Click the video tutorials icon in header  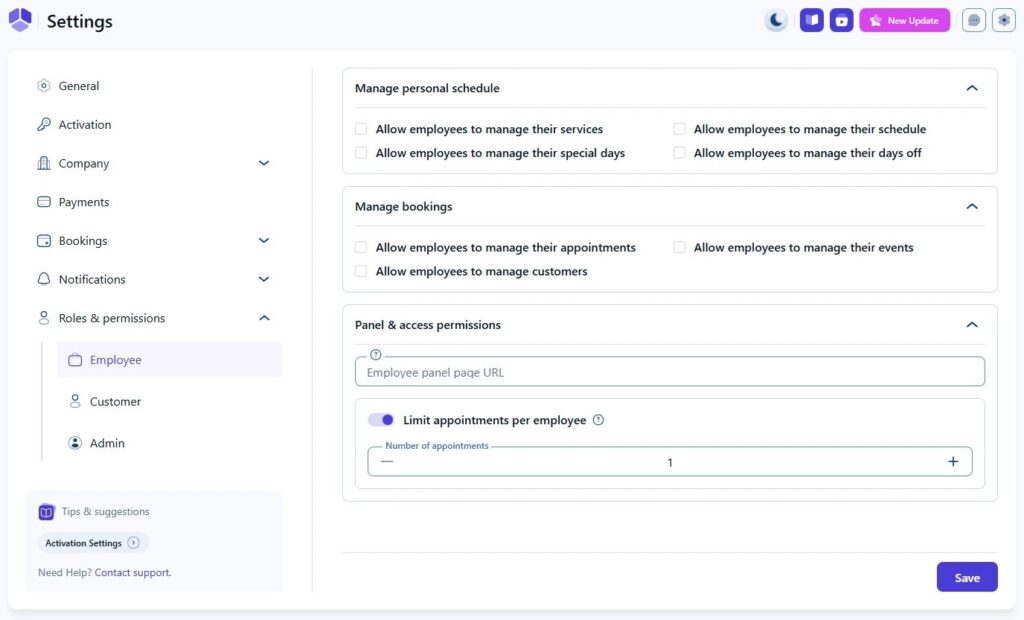pyautogui.click(x=842, y=20)
